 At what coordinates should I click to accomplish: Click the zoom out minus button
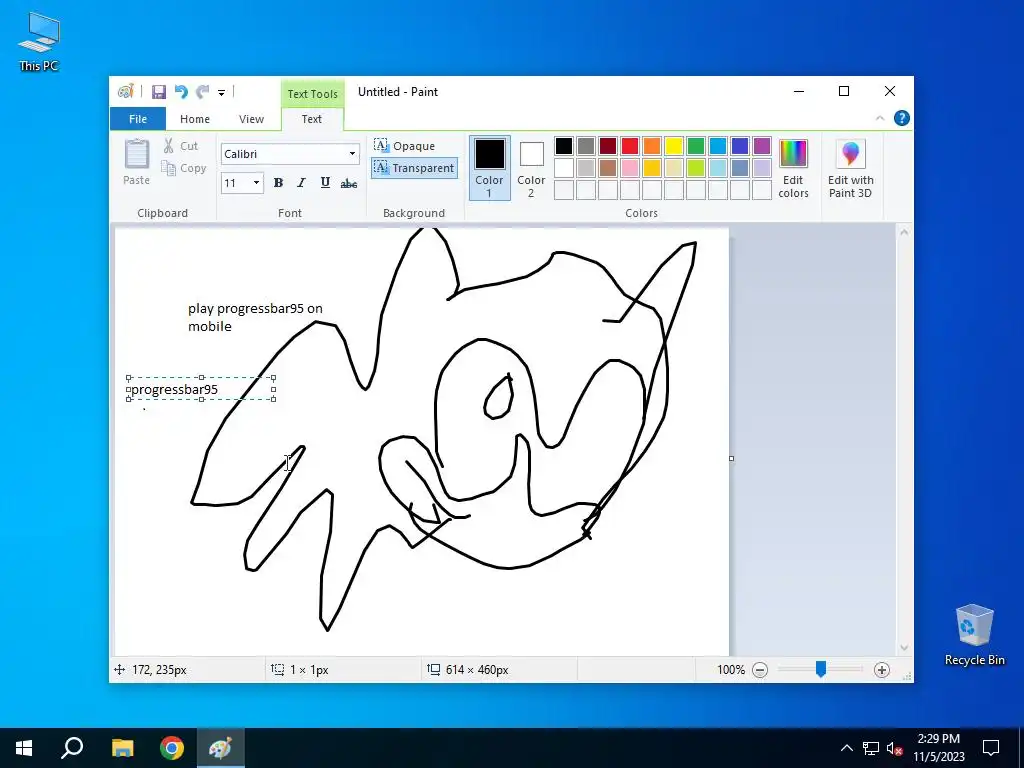click(x=760, y=670)
